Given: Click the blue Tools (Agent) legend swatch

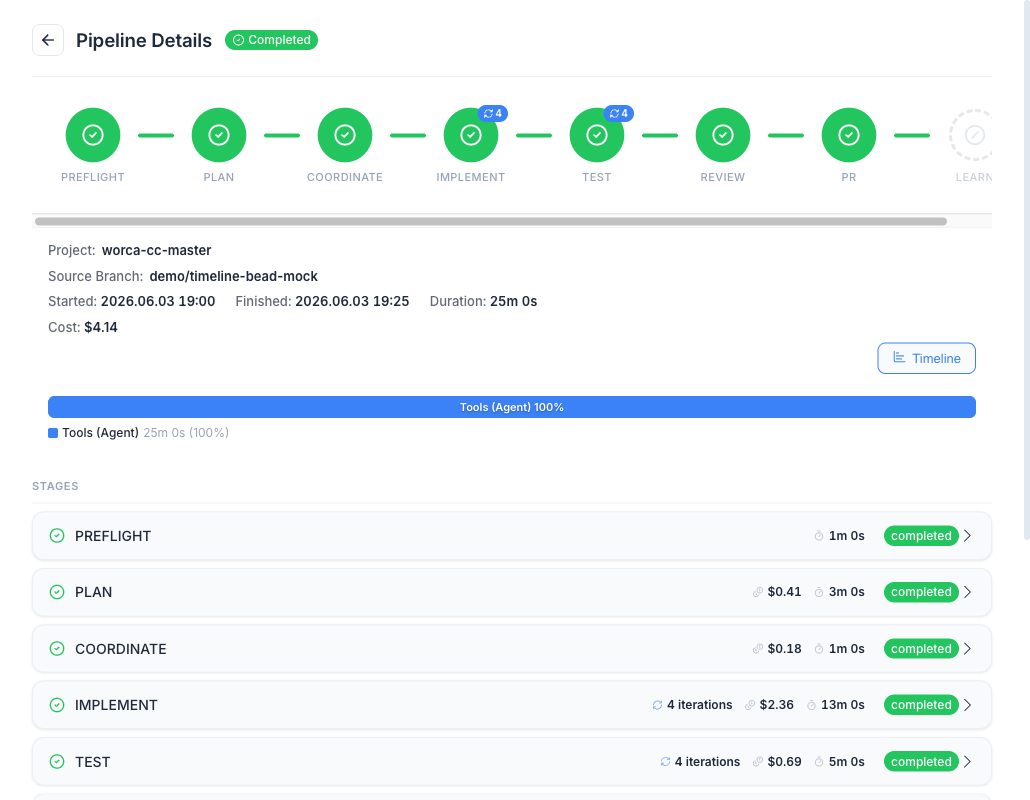Looking at the screenshot, I should point(53,433).
